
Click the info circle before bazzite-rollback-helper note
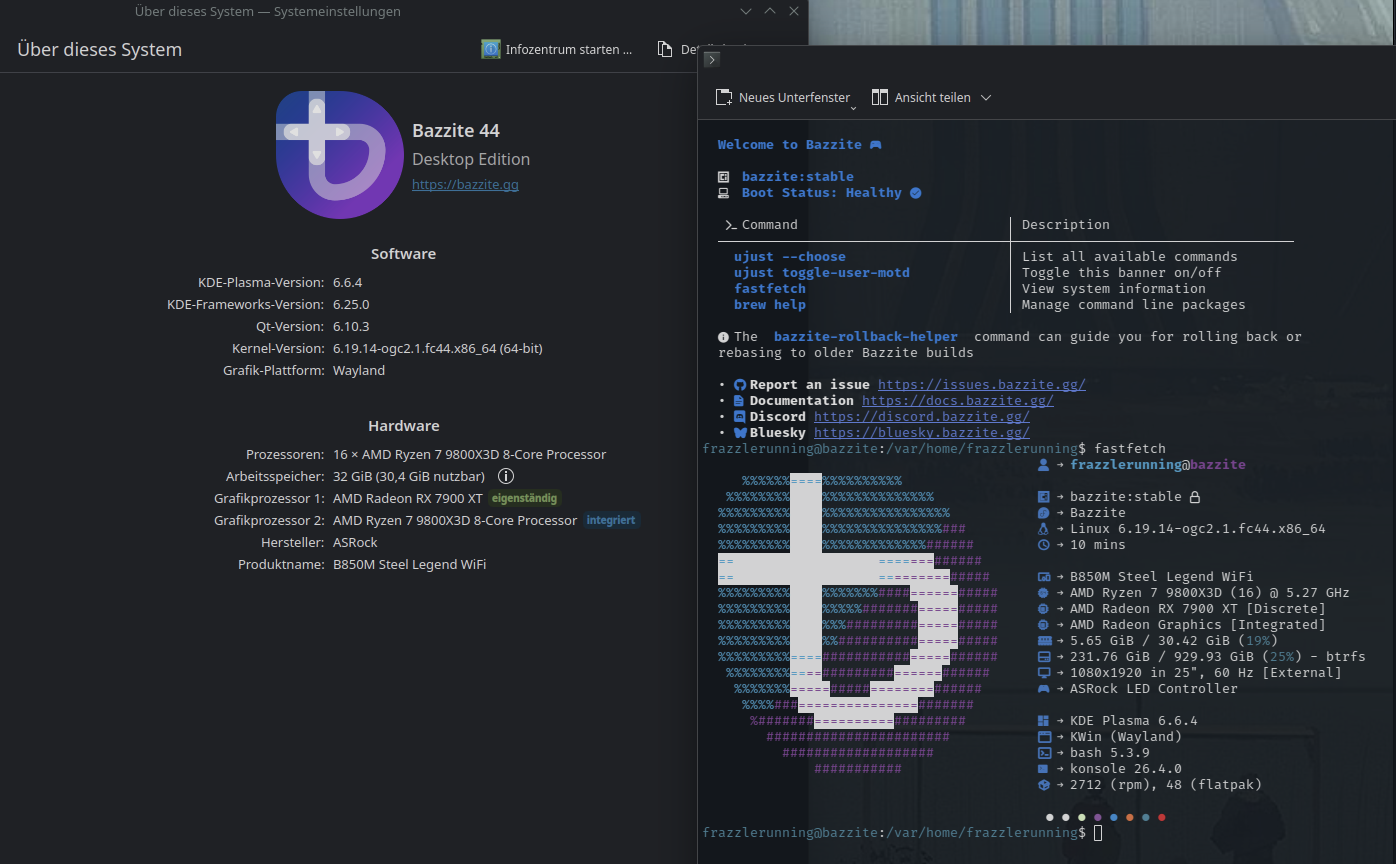click(x=723, y=337)
